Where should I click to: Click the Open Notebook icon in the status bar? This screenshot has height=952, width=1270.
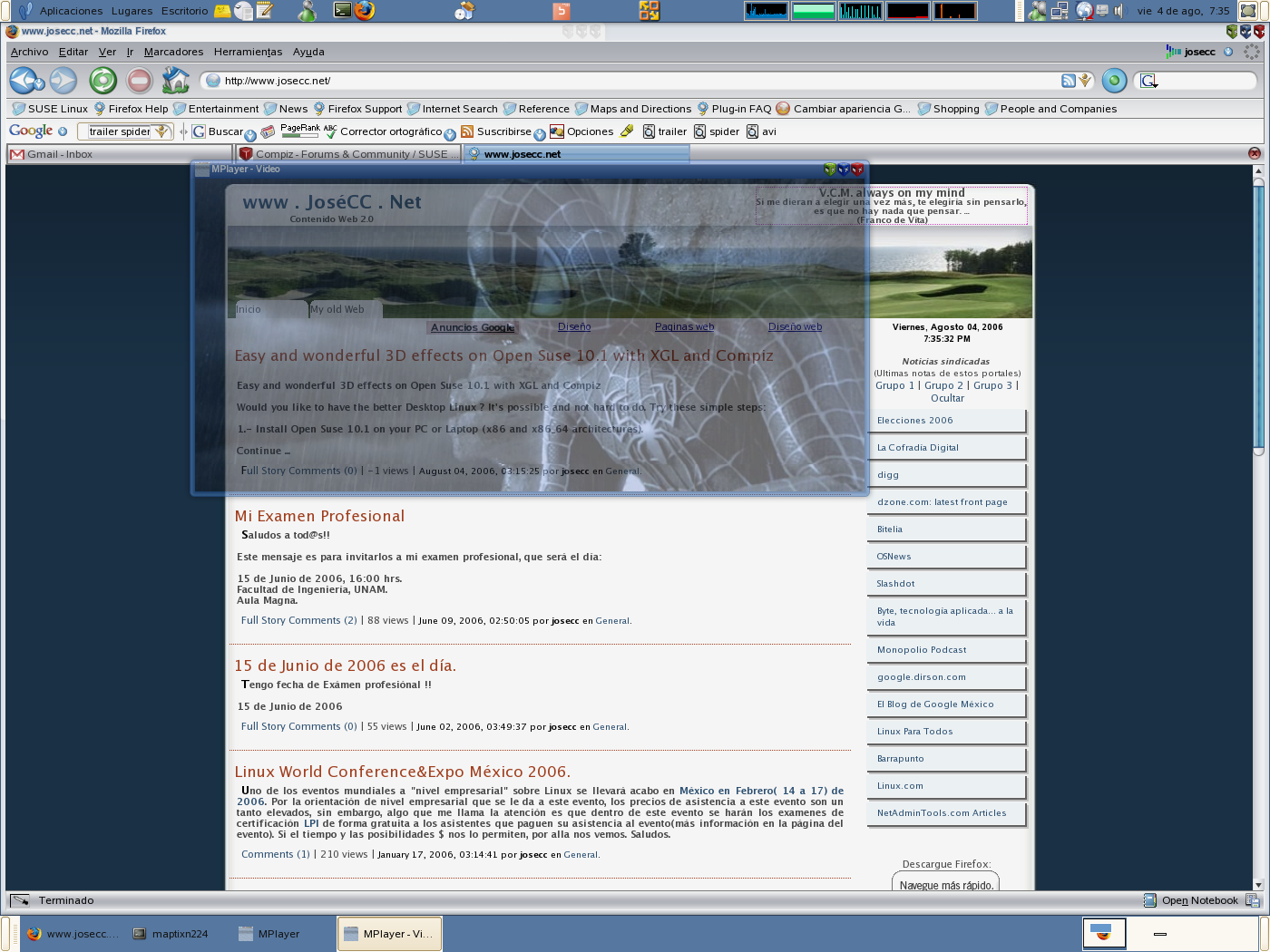click(x=1150, y=900)
